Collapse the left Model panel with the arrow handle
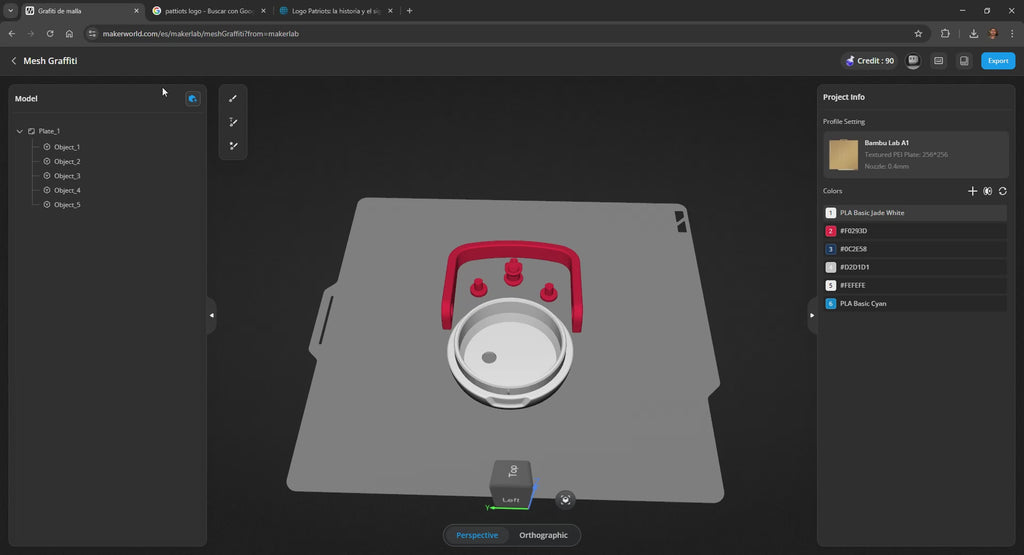Viewport: 1024px width, 555px height. pos(212,315)
